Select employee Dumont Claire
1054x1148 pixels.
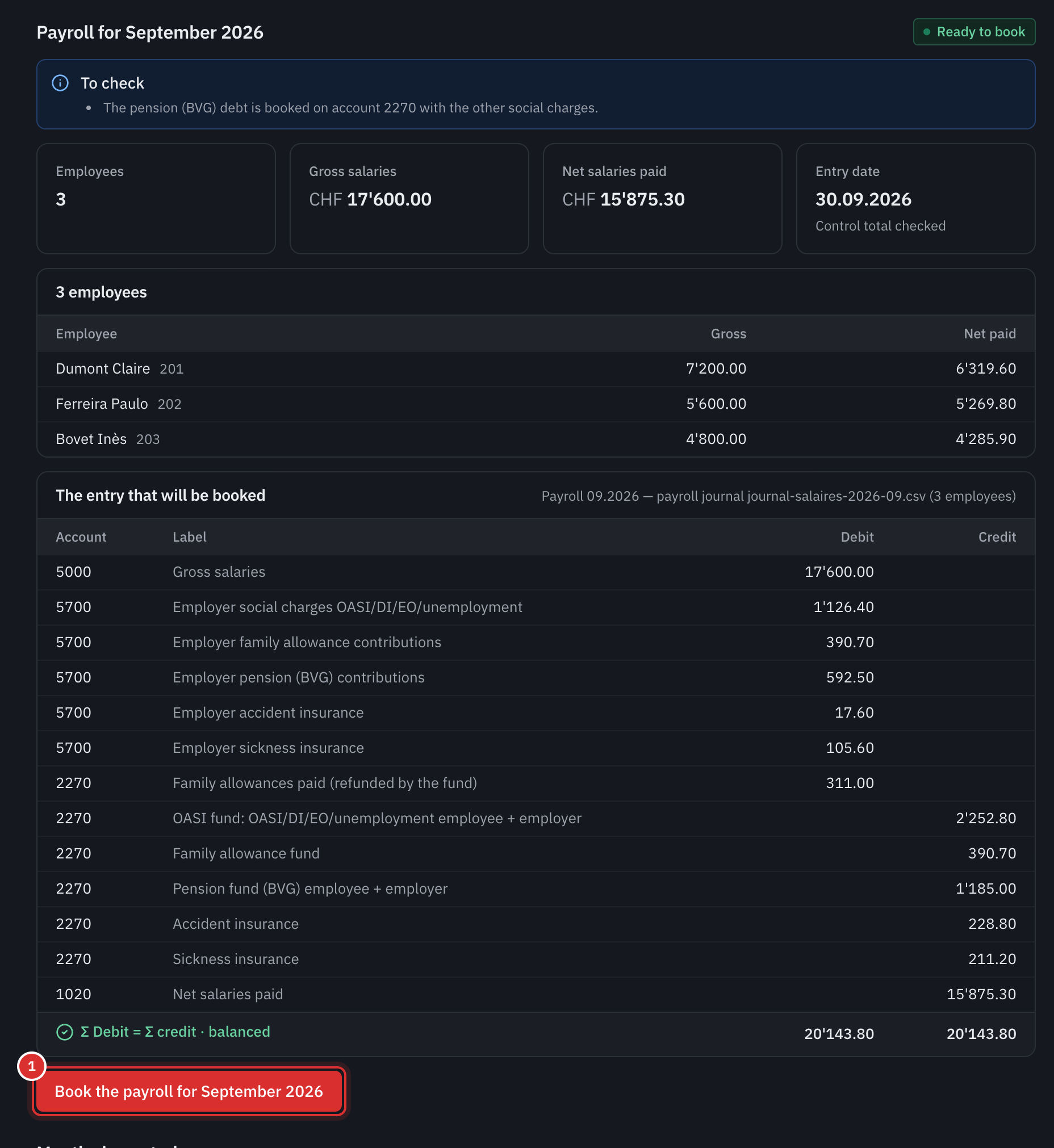103,368
